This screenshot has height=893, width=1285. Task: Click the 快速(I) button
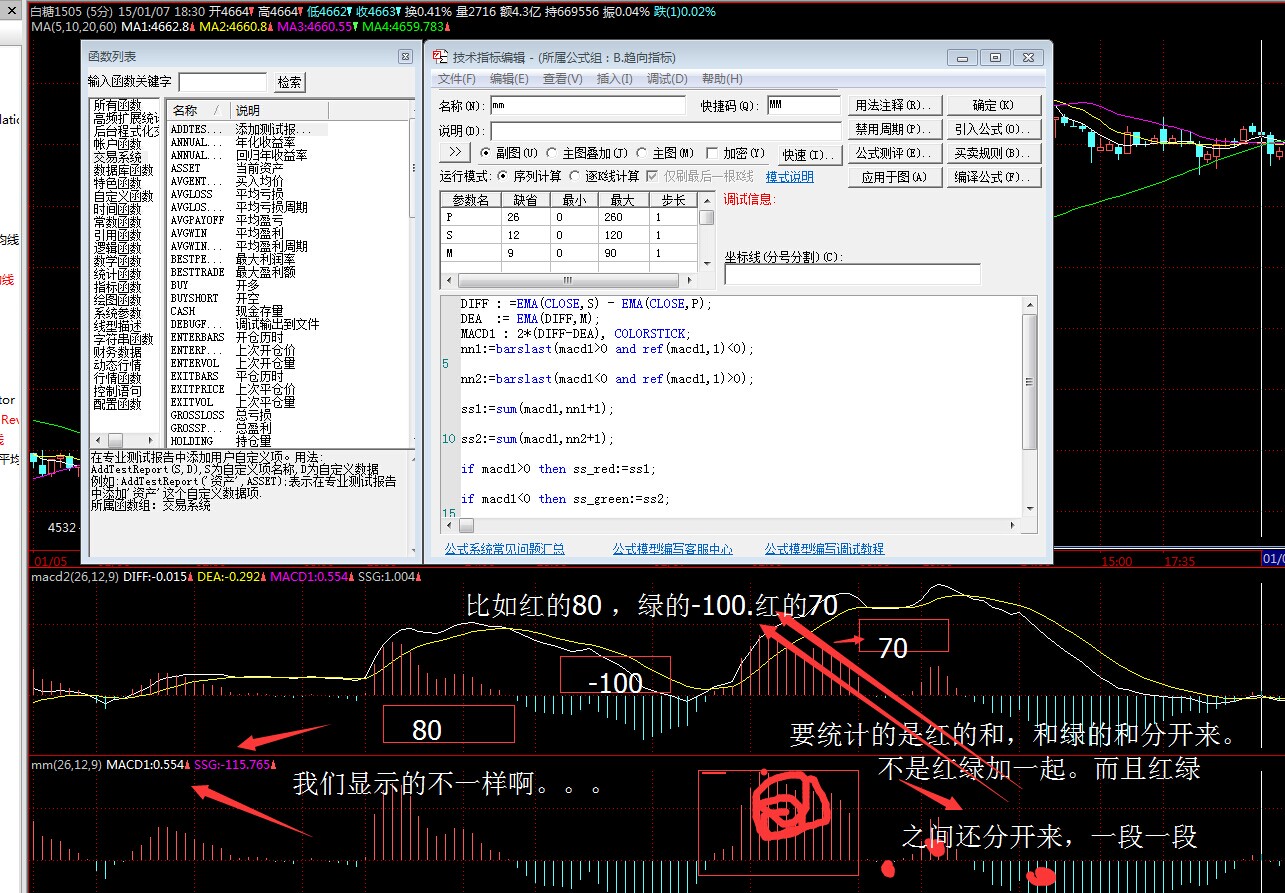(808, 155)
